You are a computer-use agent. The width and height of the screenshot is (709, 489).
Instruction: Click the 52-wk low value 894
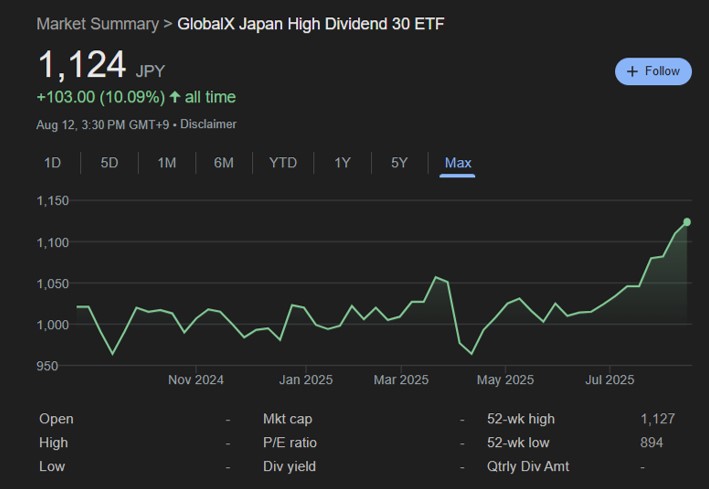click(x=652, y=442)
